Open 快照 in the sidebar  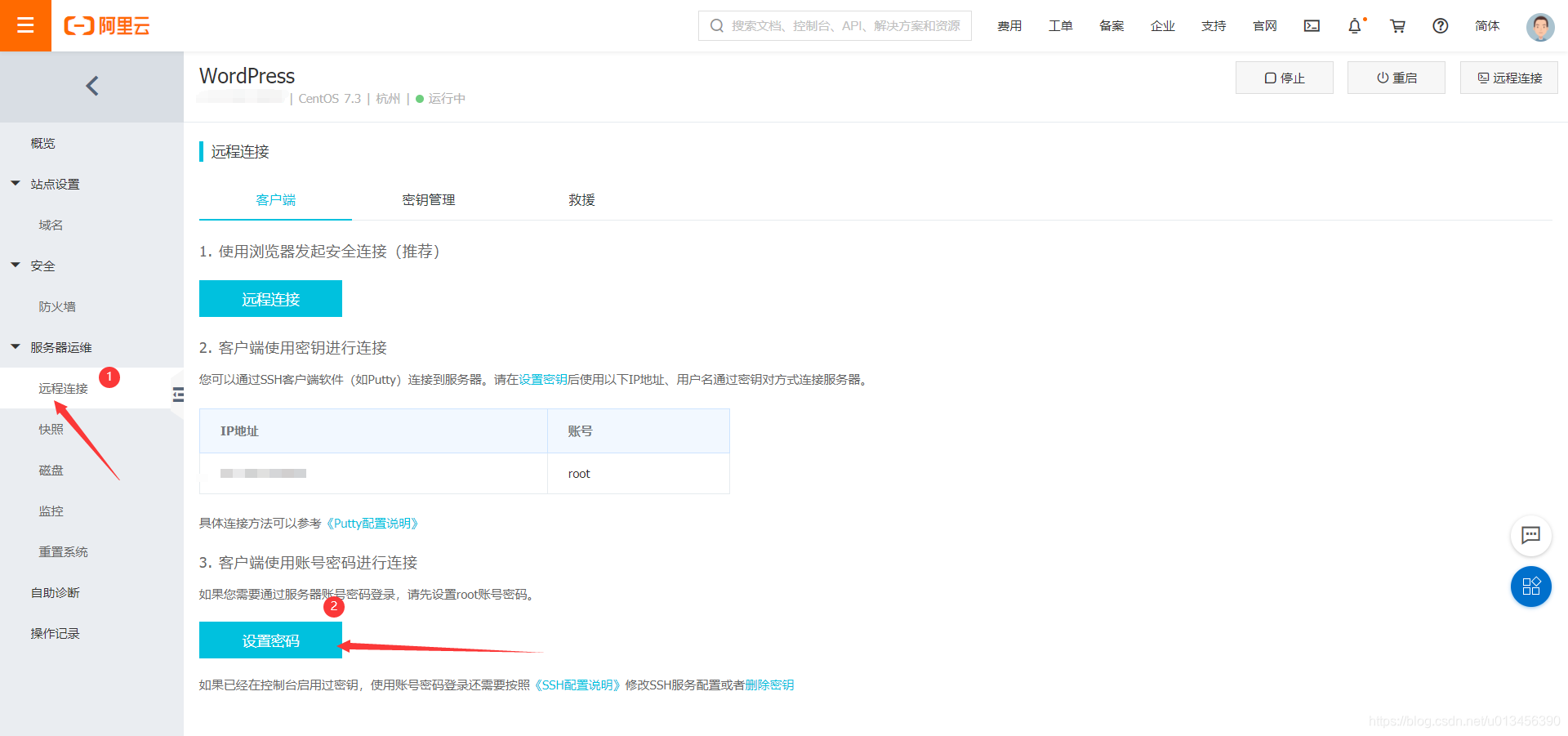pos(51,429)
